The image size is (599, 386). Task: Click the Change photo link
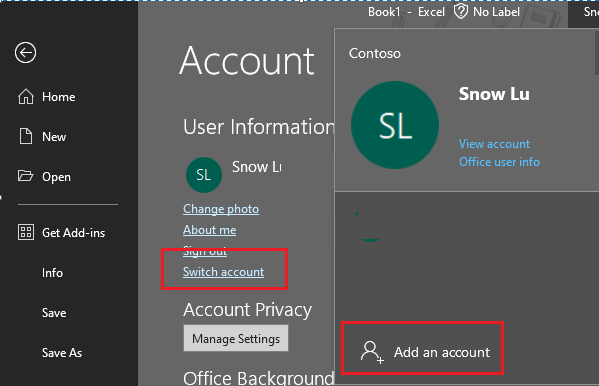coord(221,209)
